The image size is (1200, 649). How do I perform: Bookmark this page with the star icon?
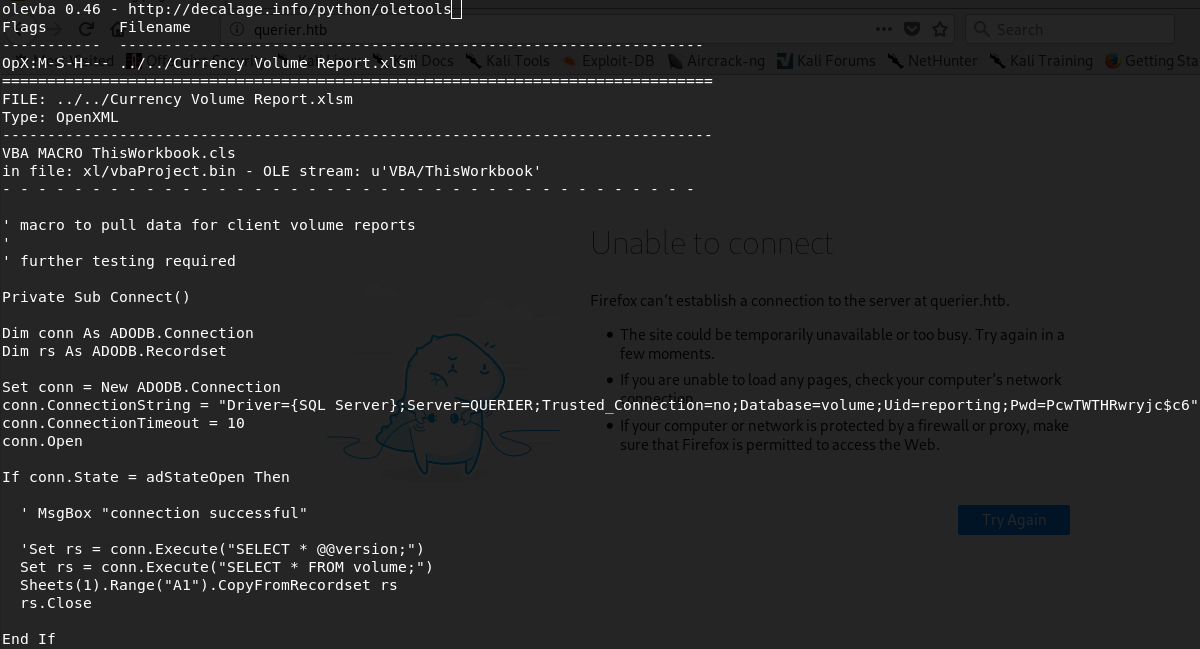[x=940, y=29]
